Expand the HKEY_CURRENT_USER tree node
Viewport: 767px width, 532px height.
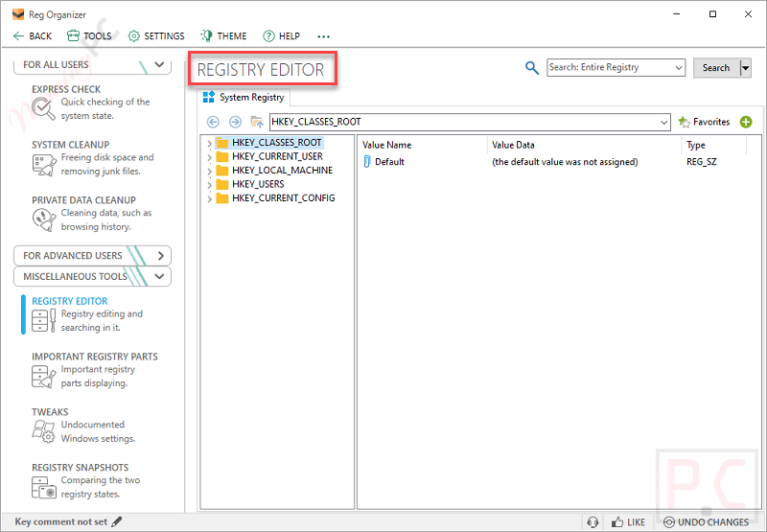coord(209,157)
